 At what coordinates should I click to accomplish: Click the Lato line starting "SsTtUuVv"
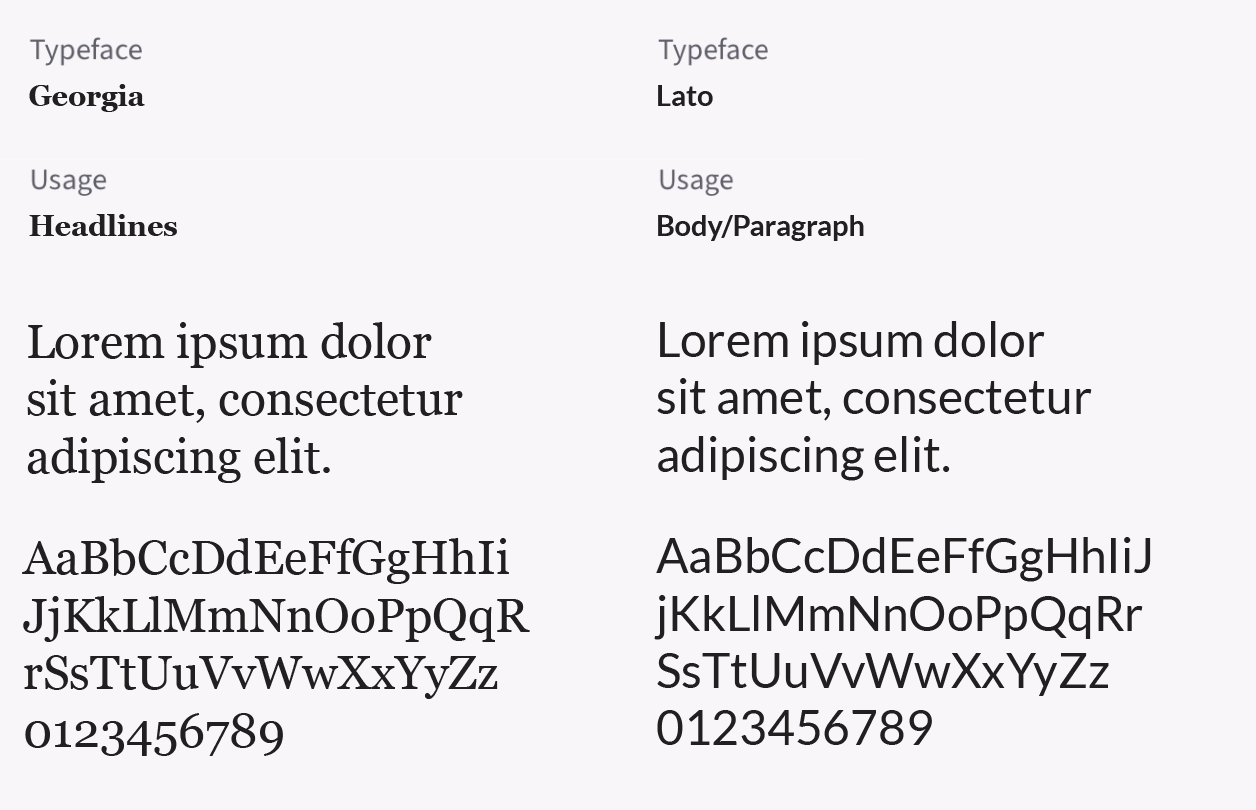click(882, 671)
